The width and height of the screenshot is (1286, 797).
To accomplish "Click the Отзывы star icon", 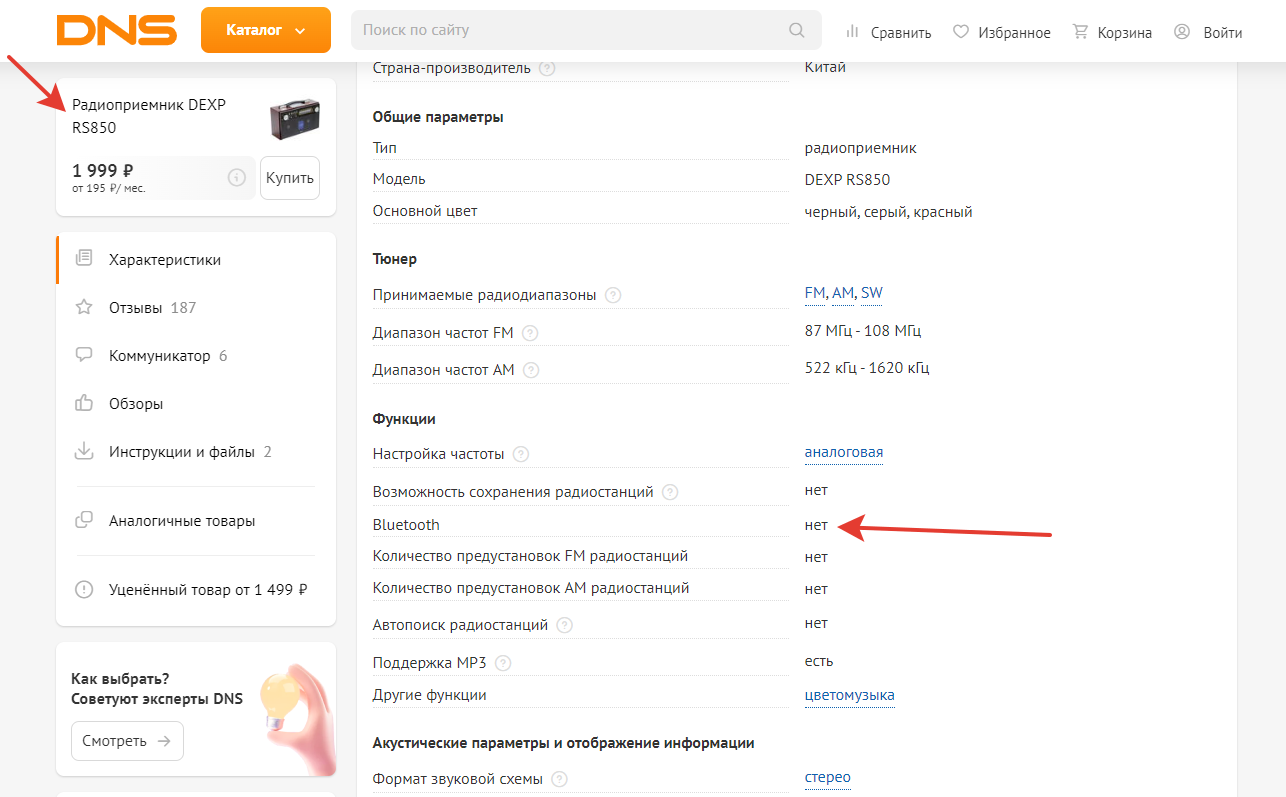I will 84,307.
